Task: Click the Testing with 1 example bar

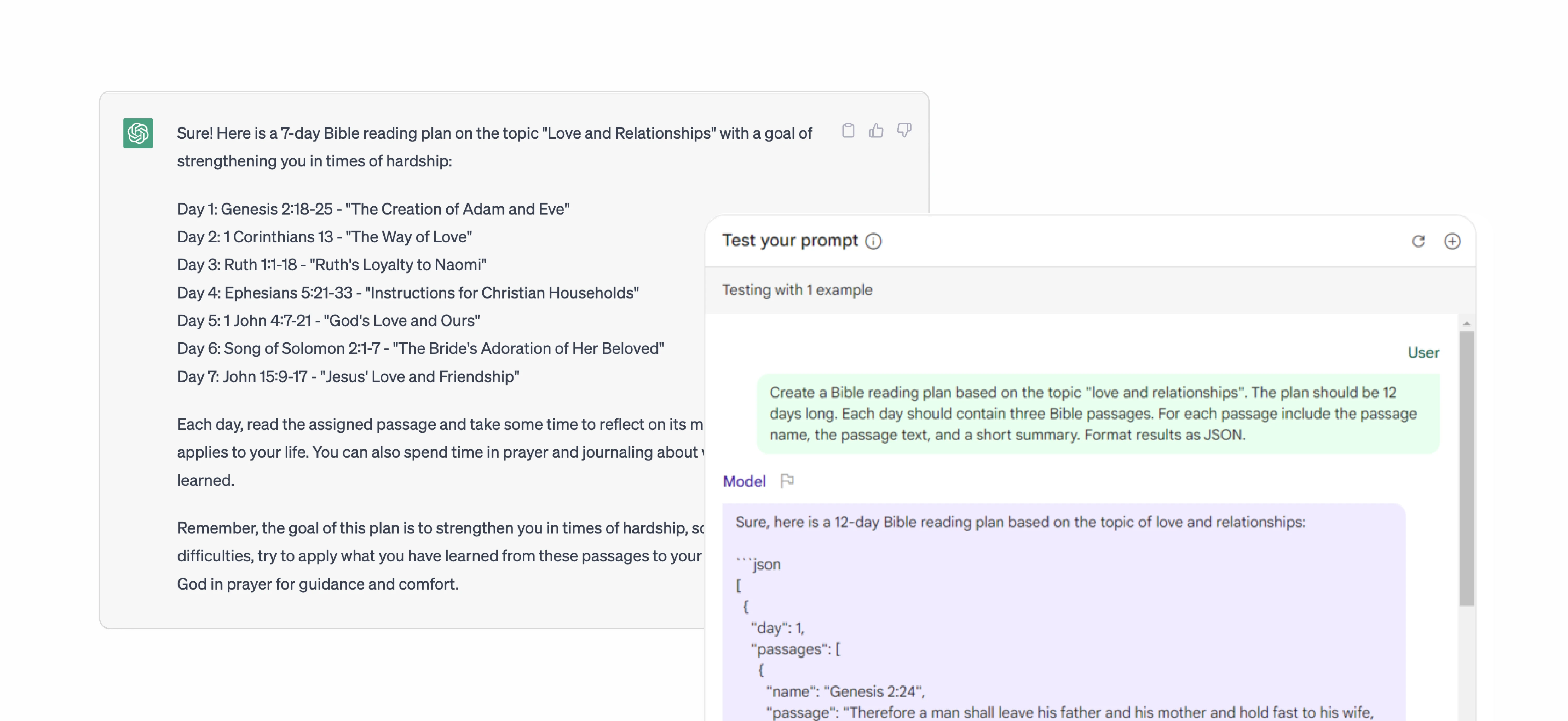Action: pos(797,290)
